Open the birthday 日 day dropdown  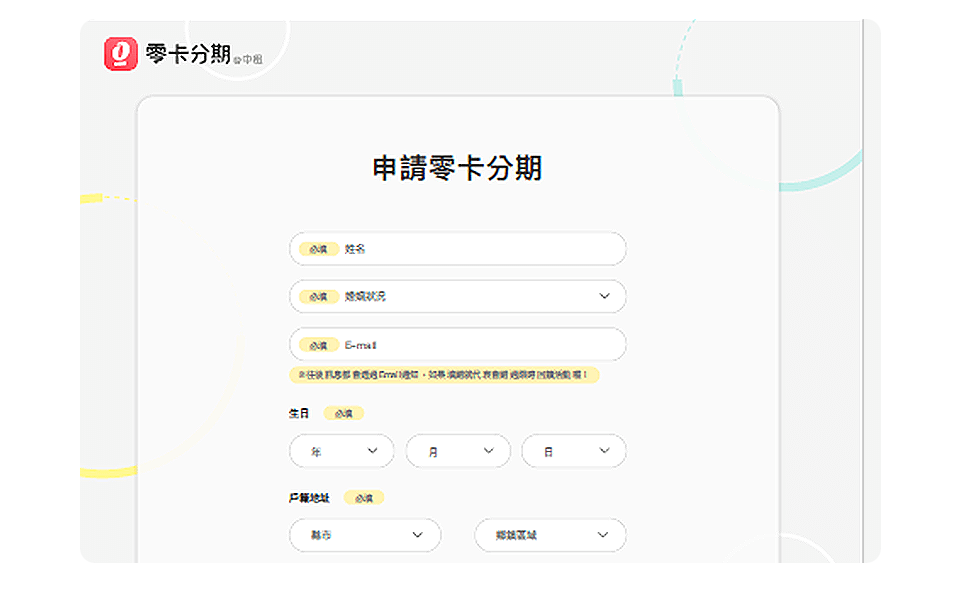[574, 451]
